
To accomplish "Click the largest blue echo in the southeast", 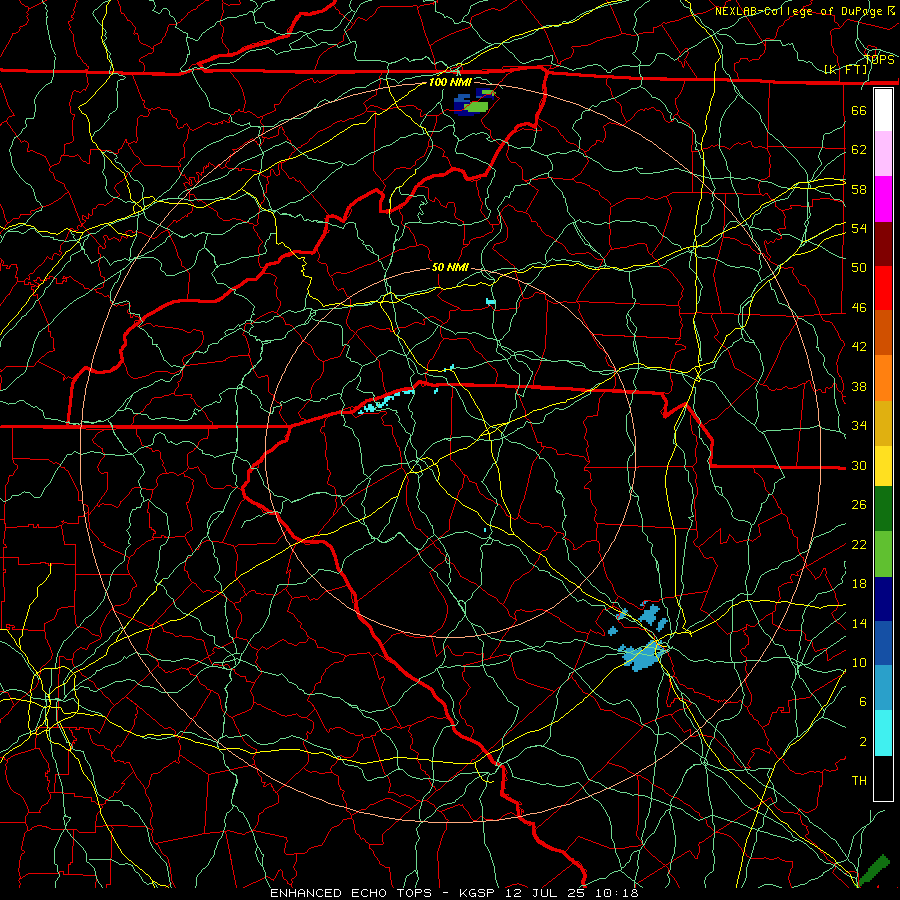I will point(643,655).
